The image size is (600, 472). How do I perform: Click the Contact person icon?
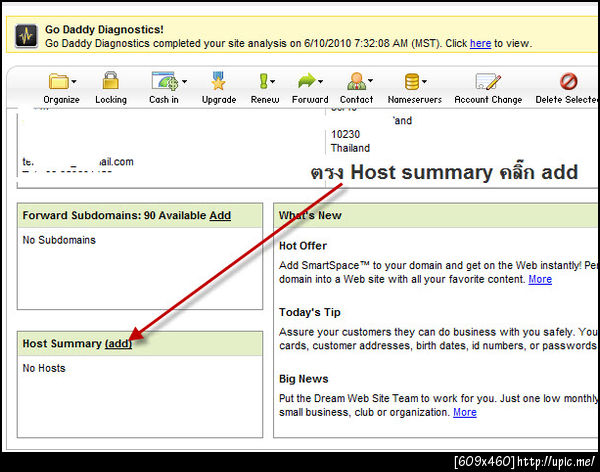click(x=356, y=81)
